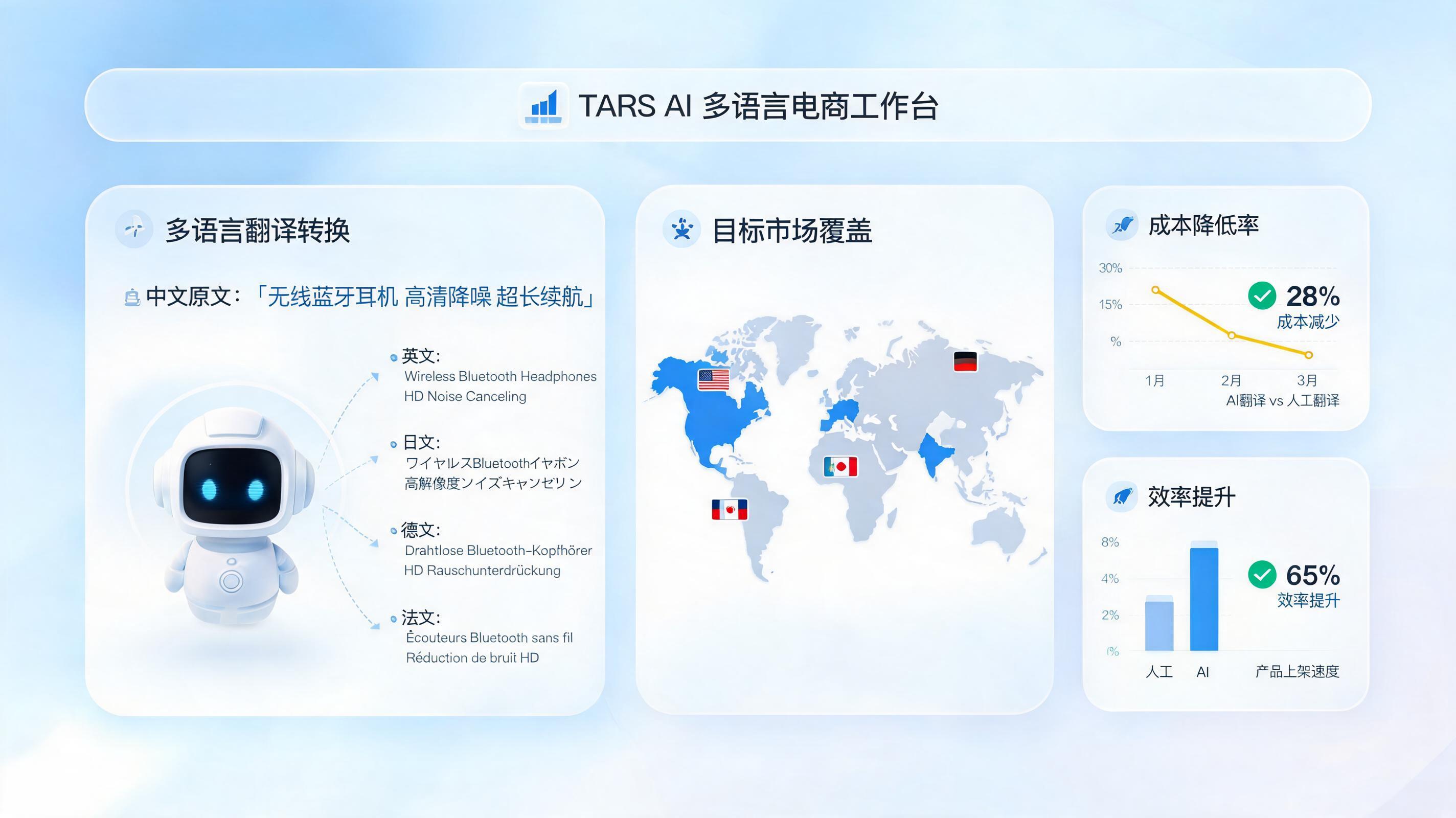
Task: Click Wireless Bluetooth Headphones text
Action: pyautogui.click(x=500, y=376)
